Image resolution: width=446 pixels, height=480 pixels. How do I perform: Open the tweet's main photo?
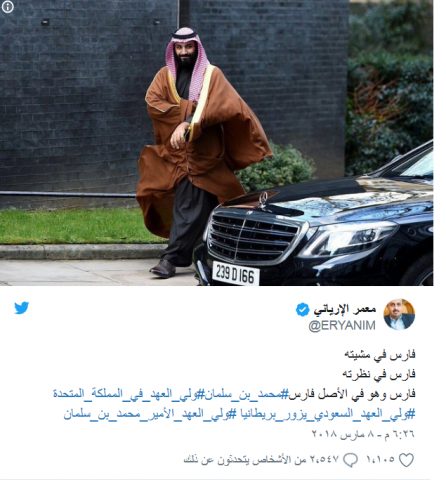pyautogui.click(x=217, y=143)
